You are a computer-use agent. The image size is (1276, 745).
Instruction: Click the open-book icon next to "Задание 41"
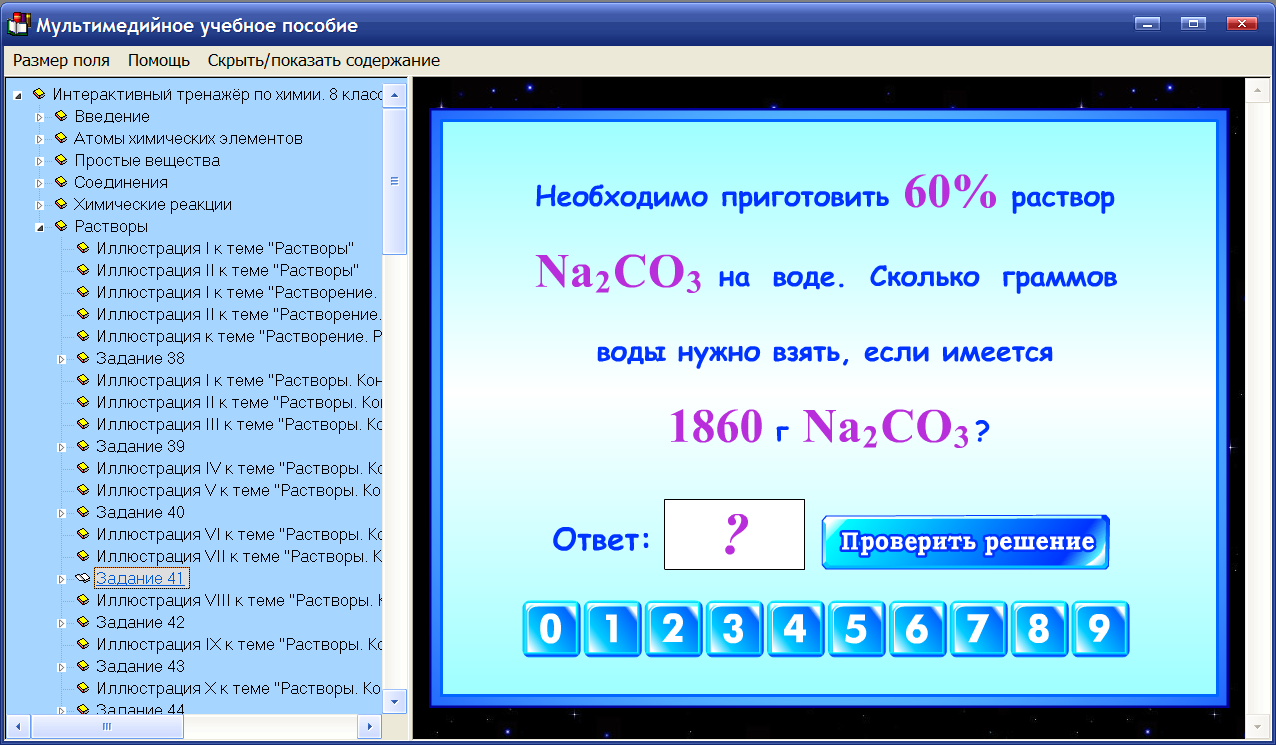tap(83, 578)
